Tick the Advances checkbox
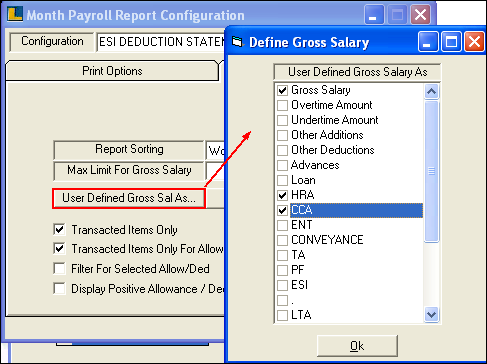The height and width of the screenshot is (364, 487). point(282,165)
